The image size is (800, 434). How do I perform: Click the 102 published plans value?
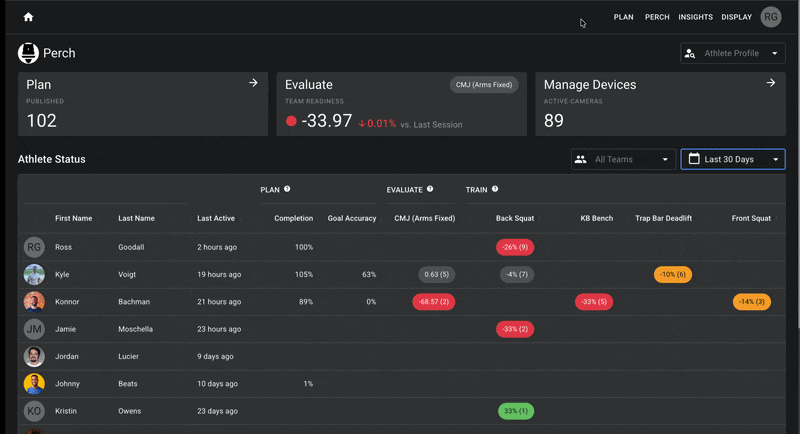click(41, 121)
